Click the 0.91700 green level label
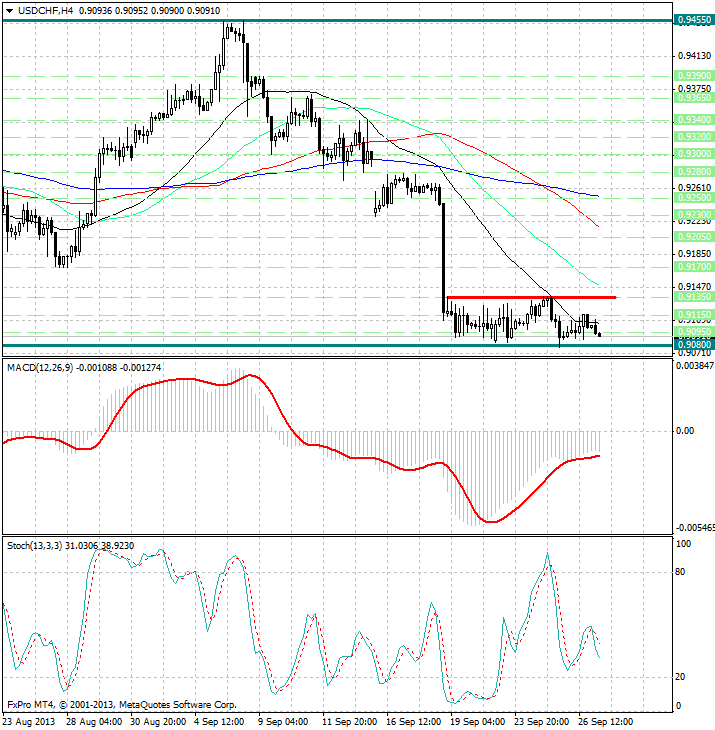 [x=694, y=267]
